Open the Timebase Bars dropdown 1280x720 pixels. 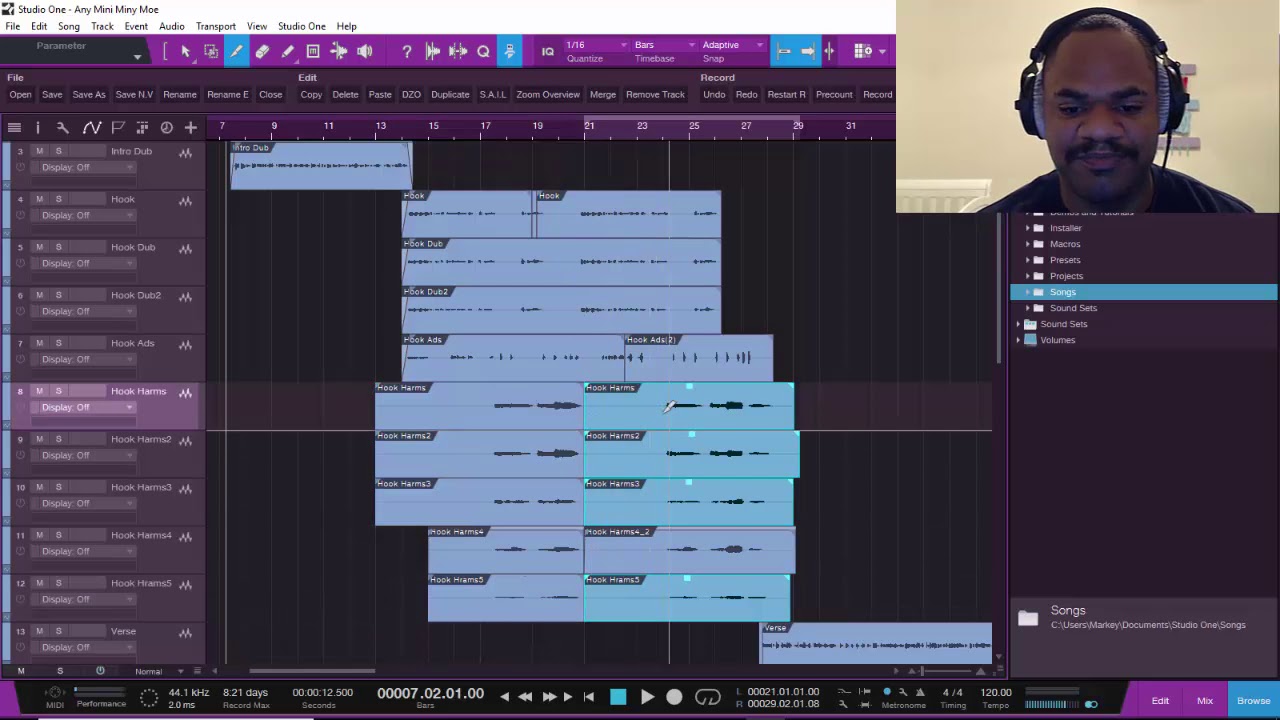[x=665, y=45]
